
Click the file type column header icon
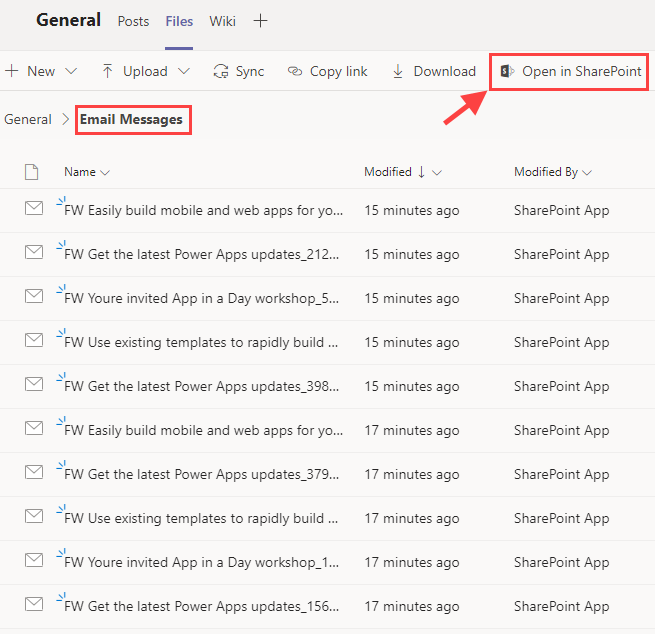pos(31,172)
